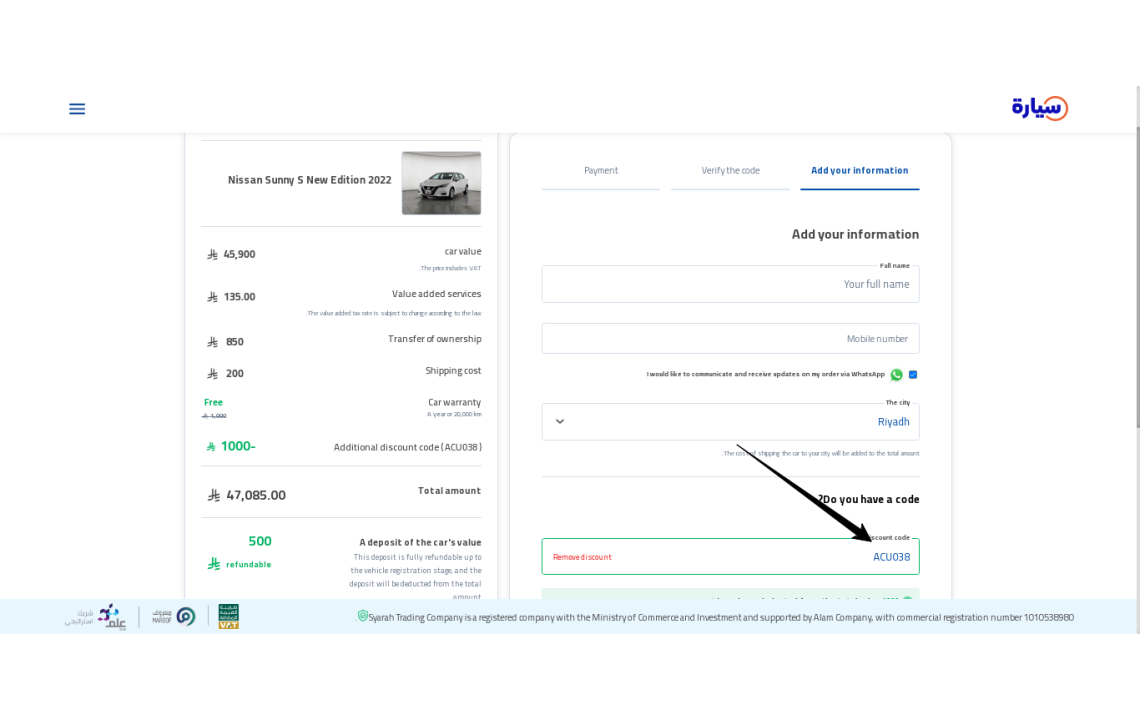Viewport: 1140px width, 720px height.
Task: Focus the Mobile number field
Action: pyautogui.click(x=730, y=339)
